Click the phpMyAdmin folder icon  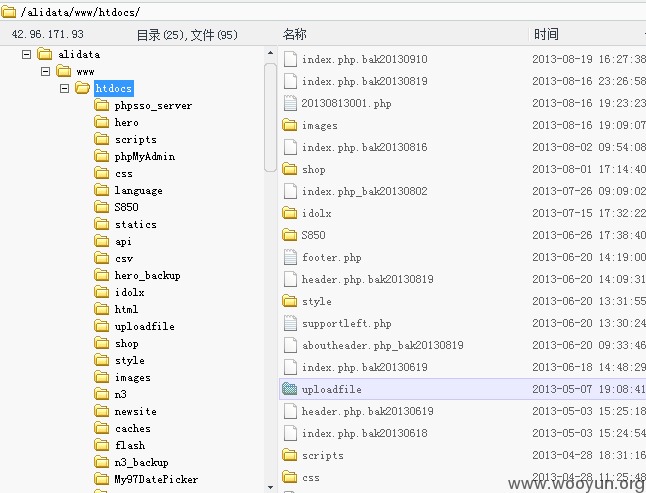(101, 156)
